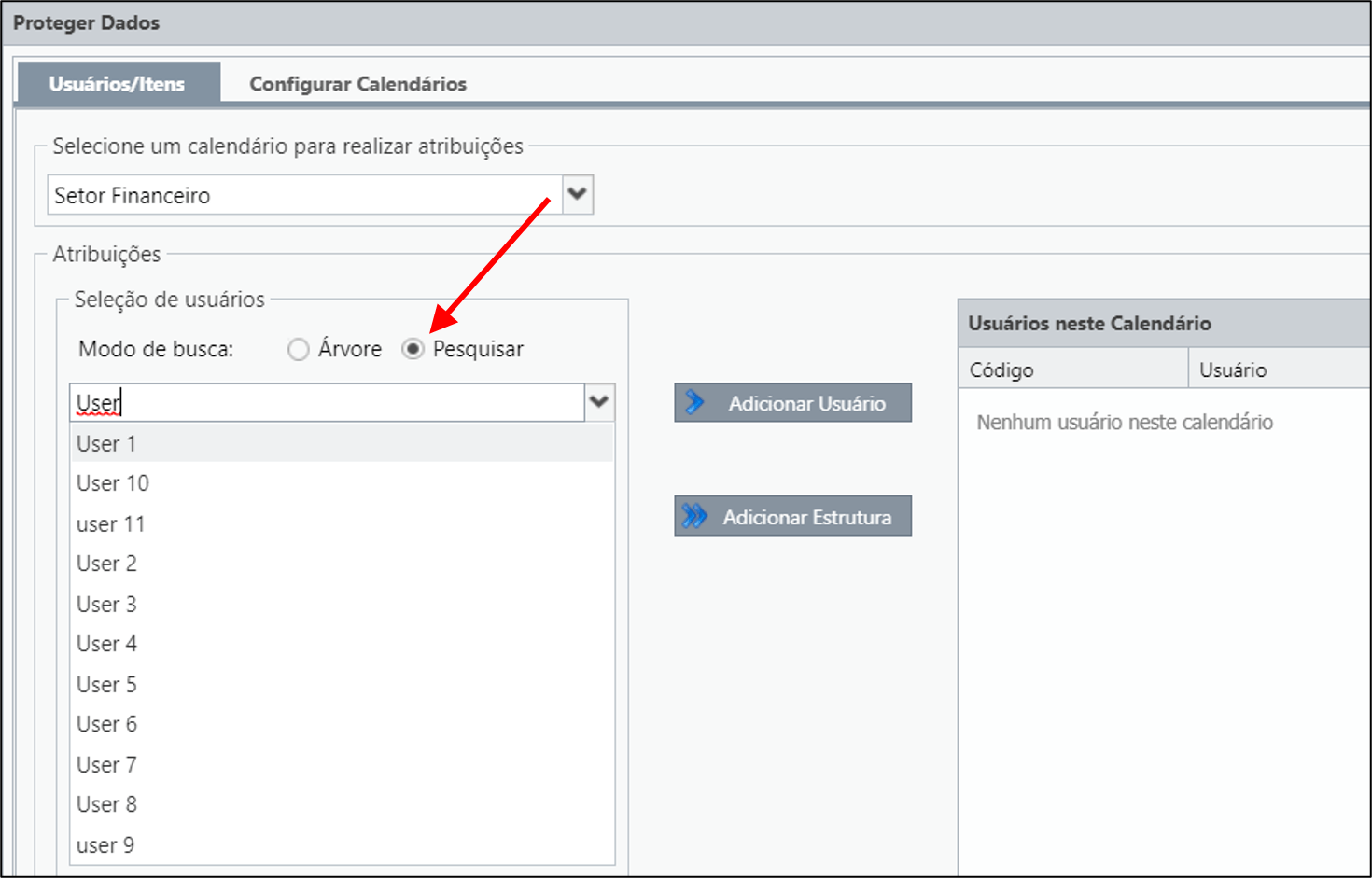Choose User 1 from the list
Screen dimensions: 1372x878
pyautogui.click(x=342, y=443)
